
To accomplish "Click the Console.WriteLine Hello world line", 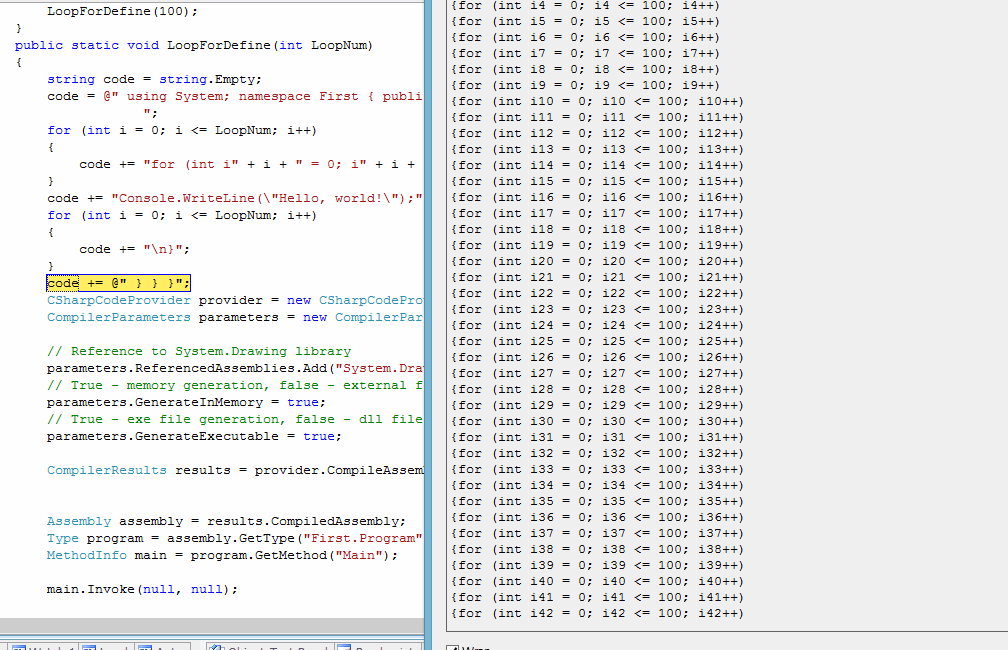I will 235,198.
